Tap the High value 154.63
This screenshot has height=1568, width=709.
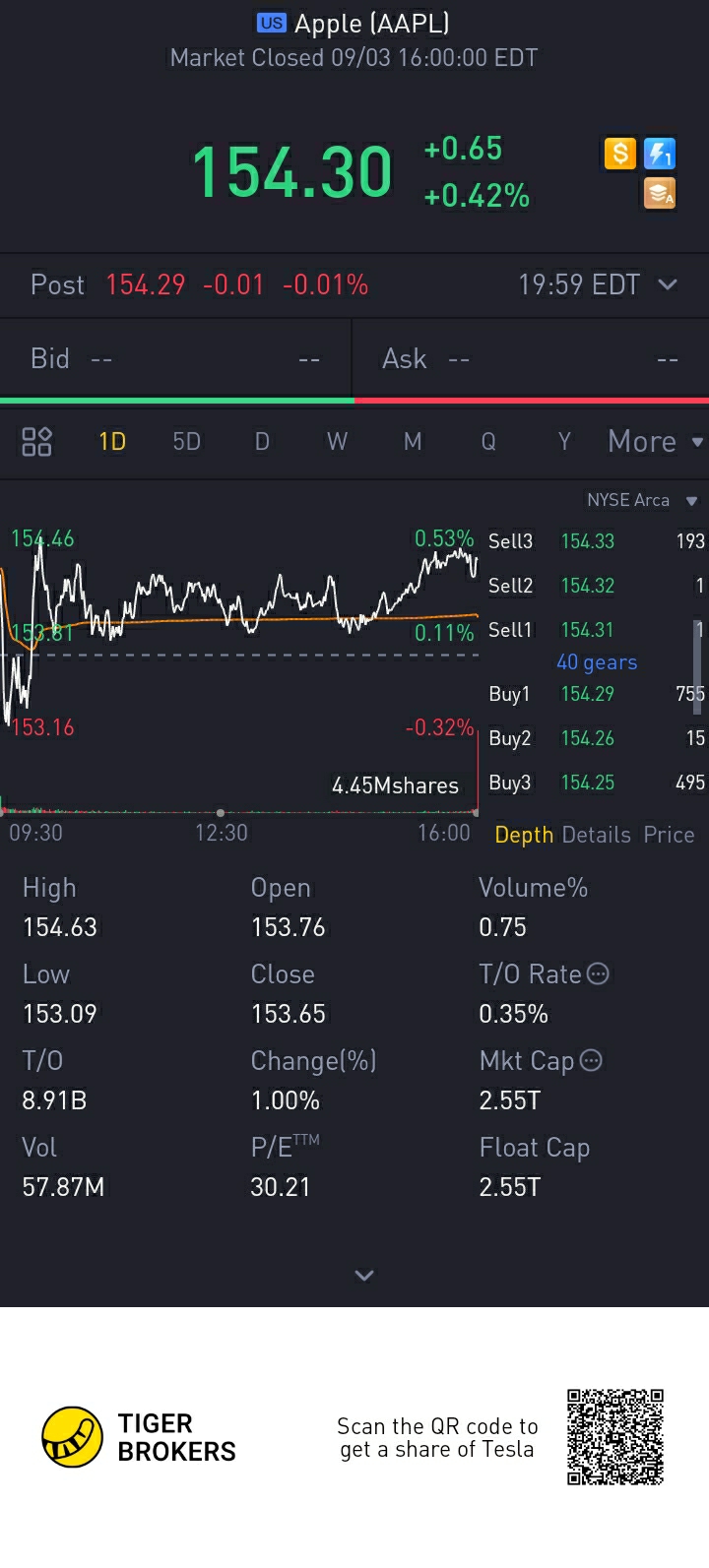60,927
